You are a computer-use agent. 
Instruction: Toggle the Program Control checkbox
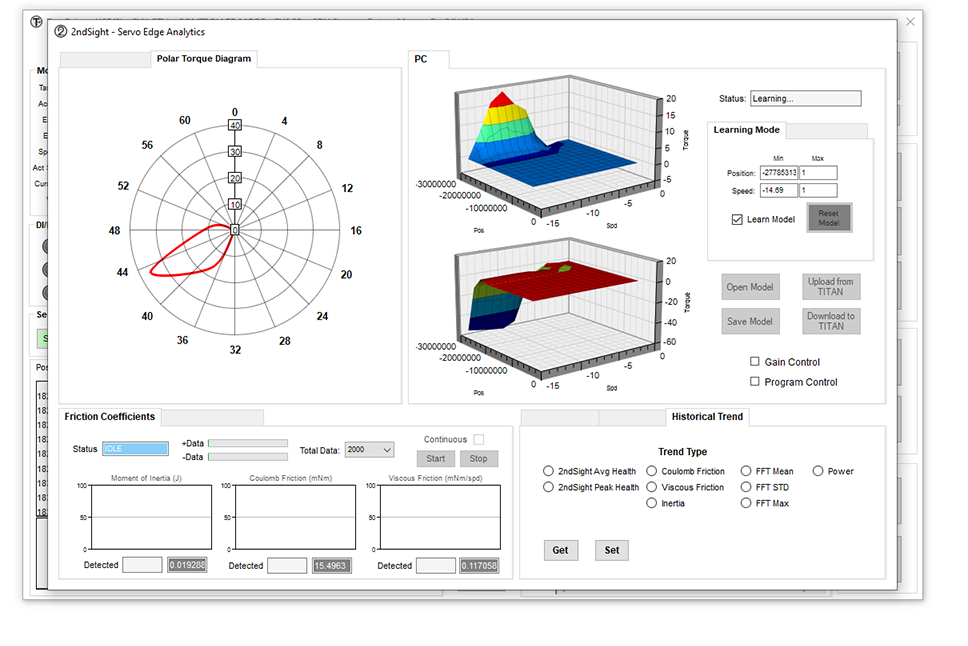coord(755,382)
